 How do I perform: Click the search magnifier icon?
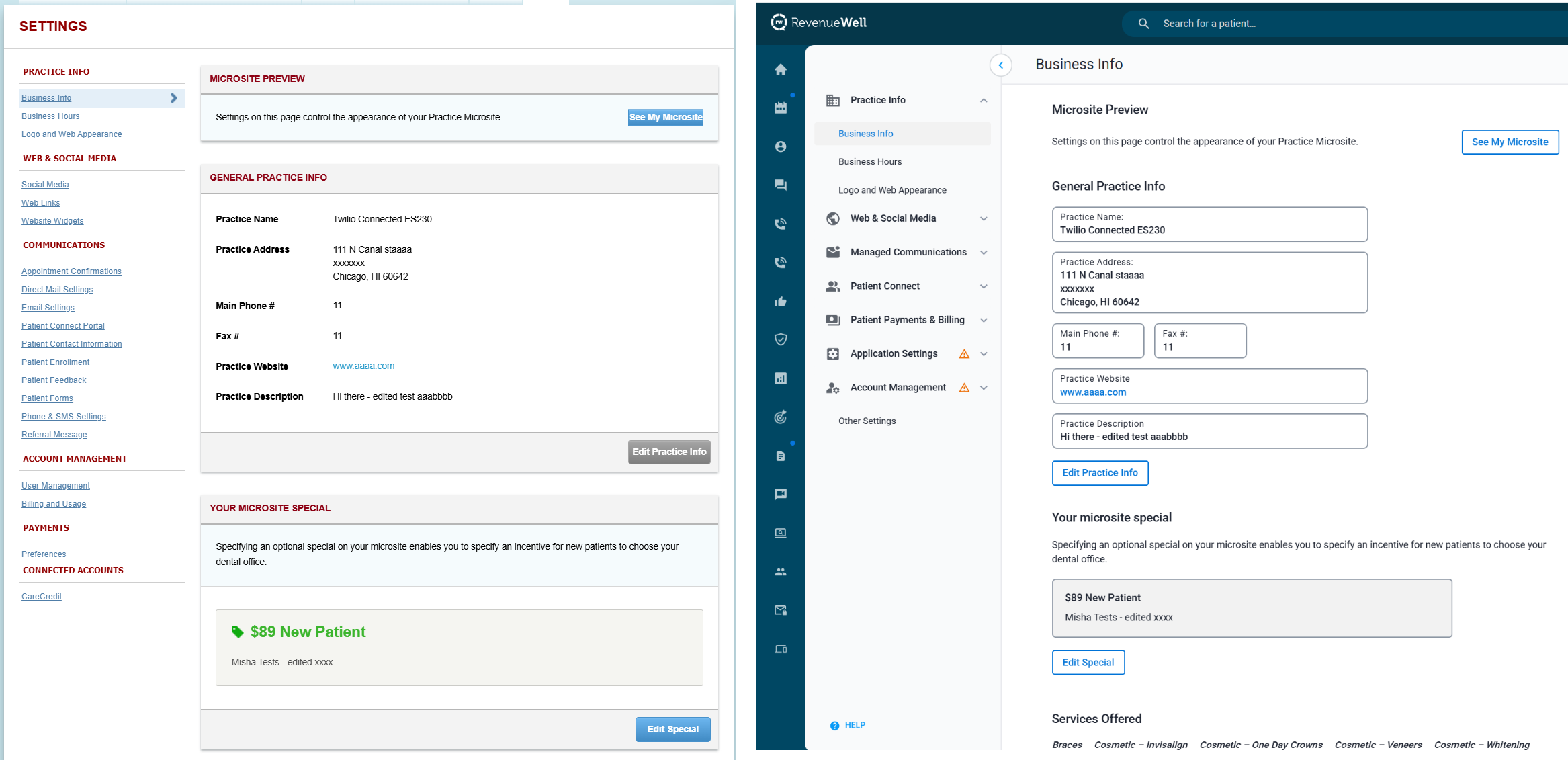[x=1143, y=24]
